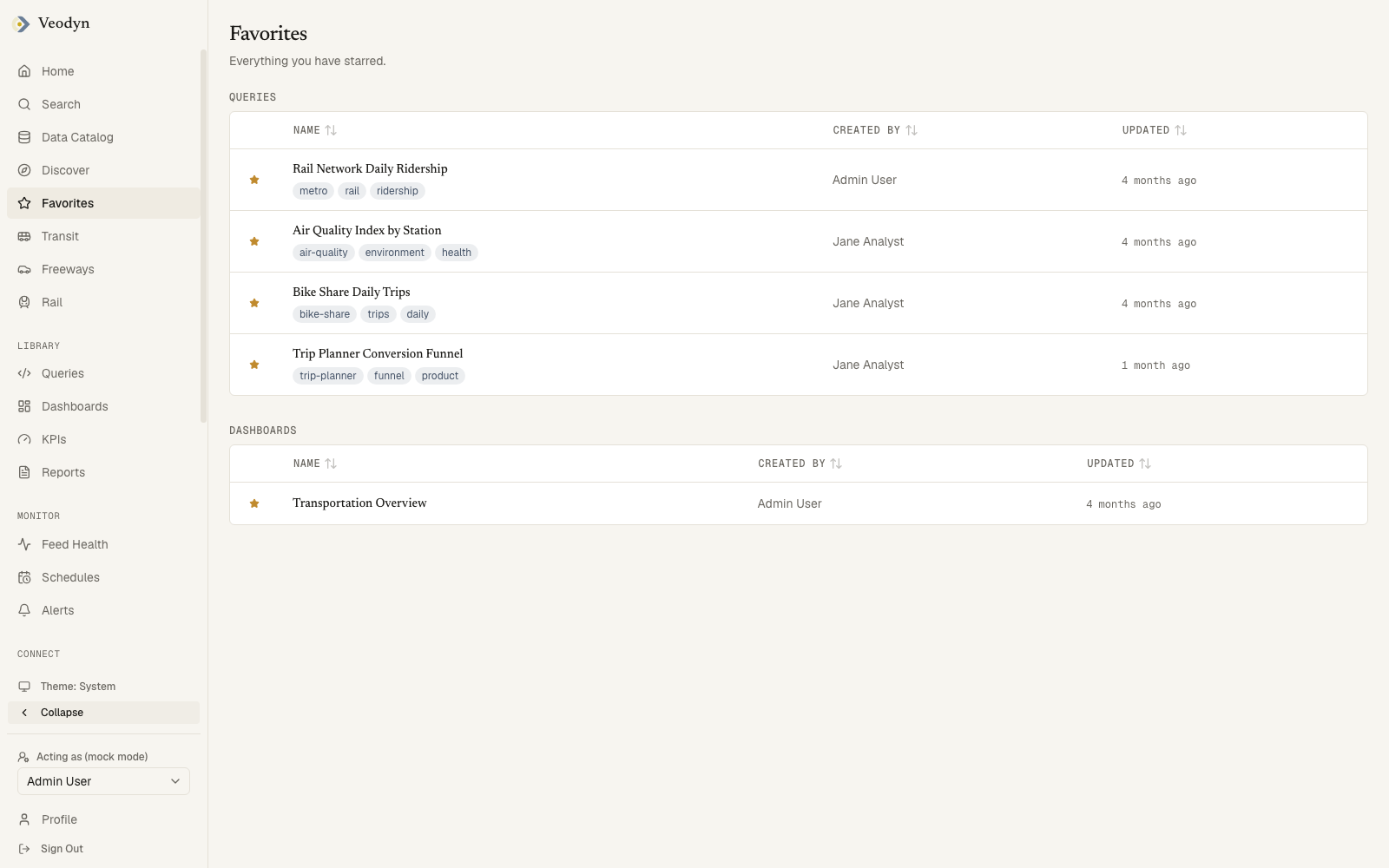Click the funnel tag

[x=389, y=376]
